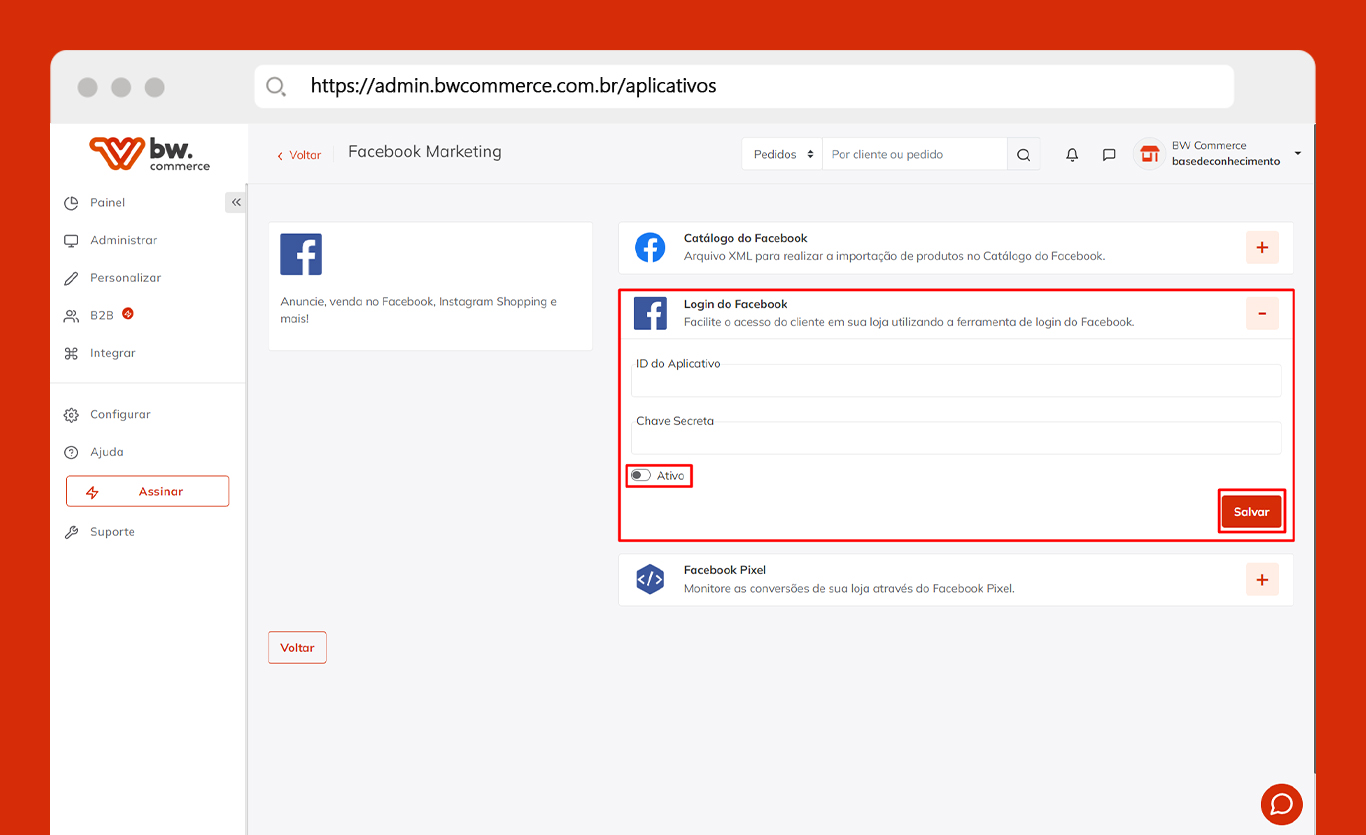
Task: Click the large Facebook logo in left card
Action: (x=301, y=255)
